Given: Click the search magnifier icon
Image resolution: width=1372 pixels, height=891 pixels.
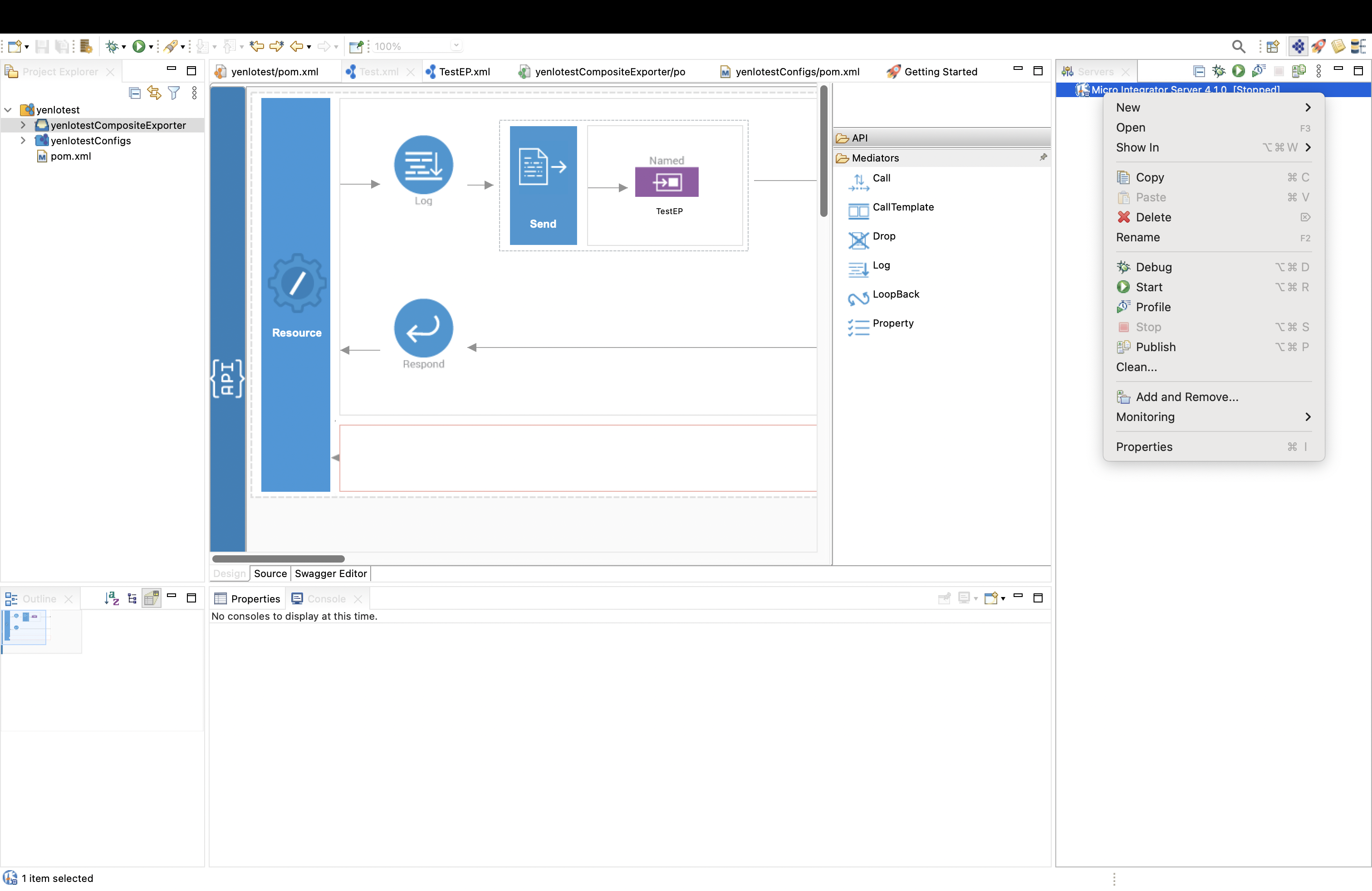Looking at the screenshot, I should 1238,47.
